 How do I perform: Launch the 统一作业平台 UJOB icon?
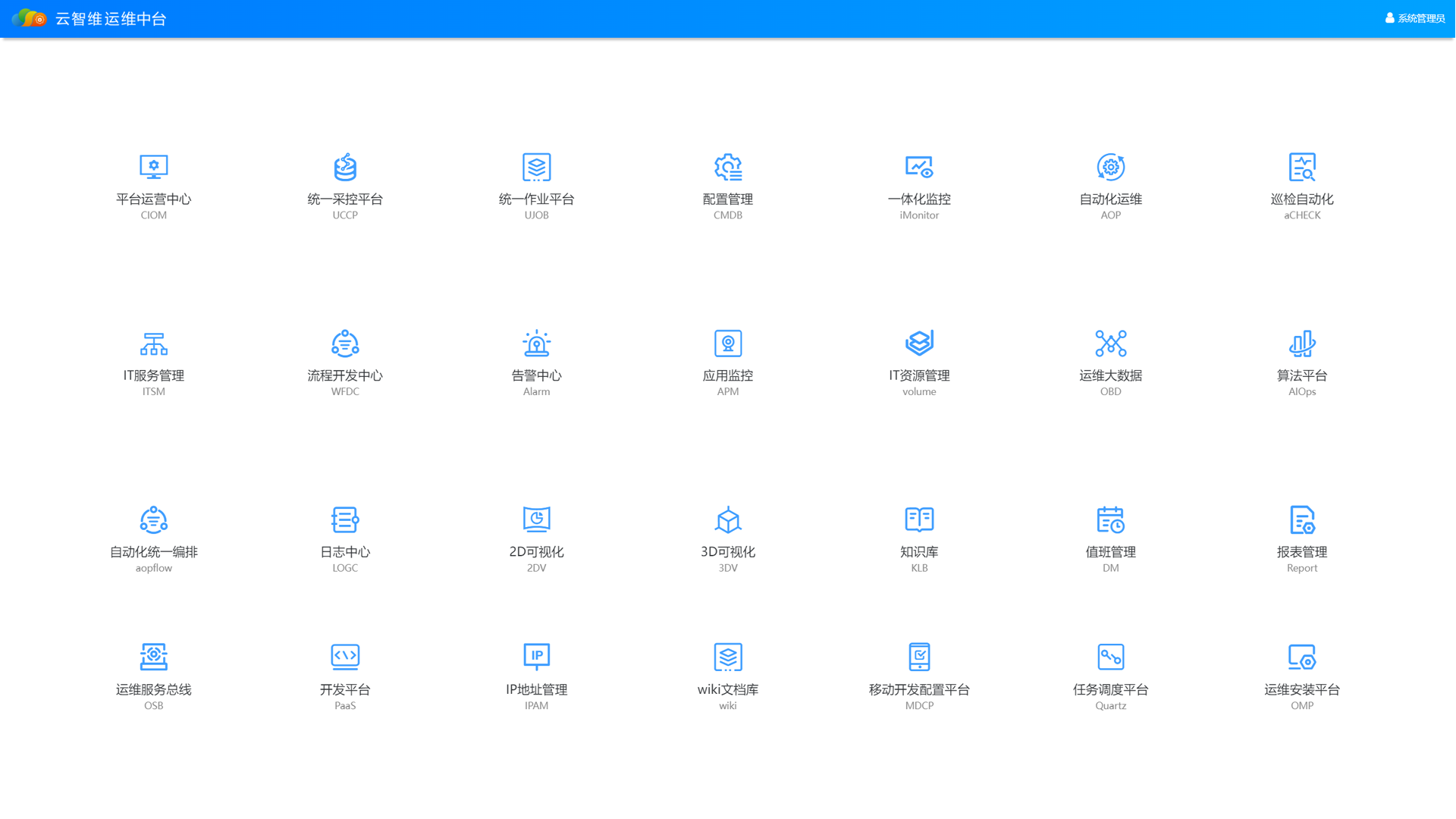click(536, 167)
